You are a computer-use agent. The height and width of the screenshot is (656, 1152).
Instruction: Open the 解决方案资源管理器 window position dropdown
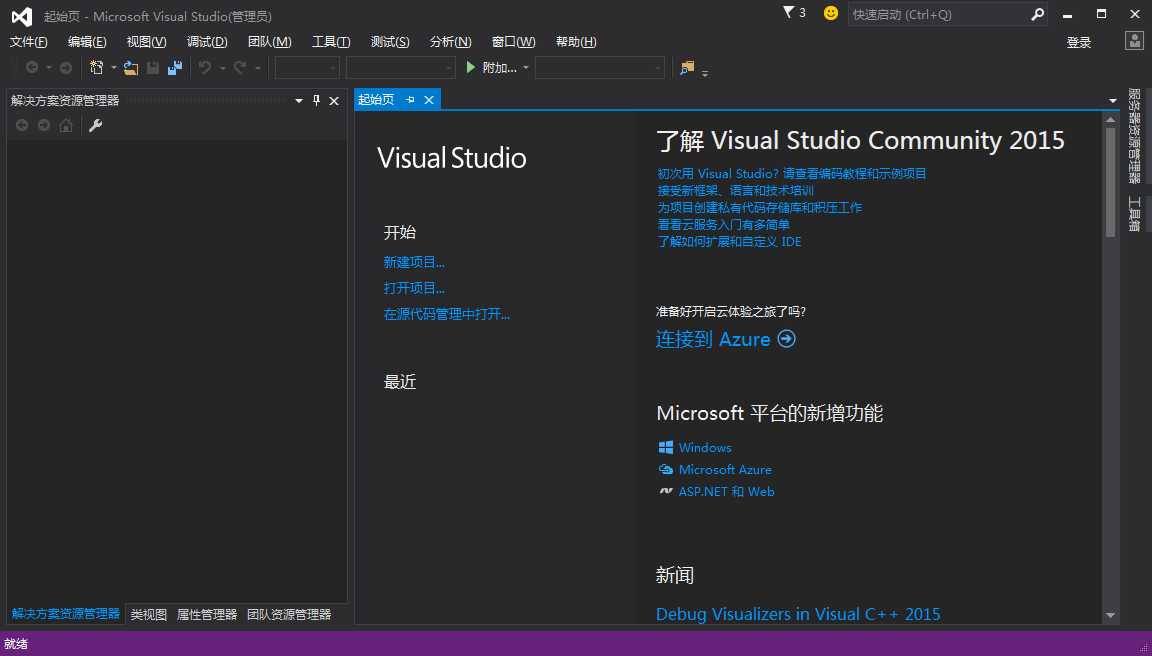pyautogui.click(x=299, y=100)
